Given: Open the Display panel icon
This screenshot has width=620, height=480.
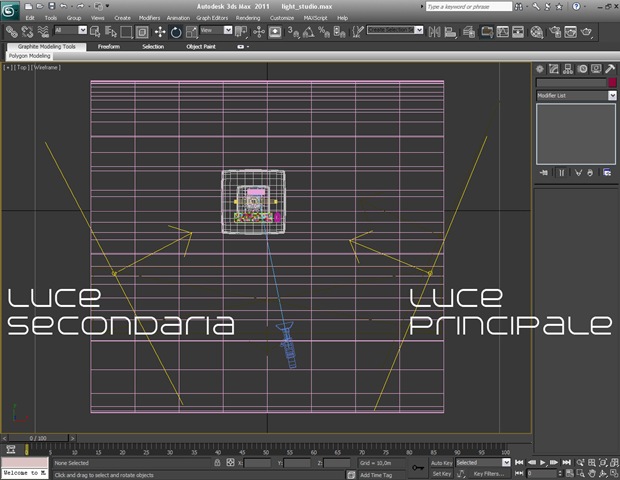Looking at the screenshot, I should (595, 68).
